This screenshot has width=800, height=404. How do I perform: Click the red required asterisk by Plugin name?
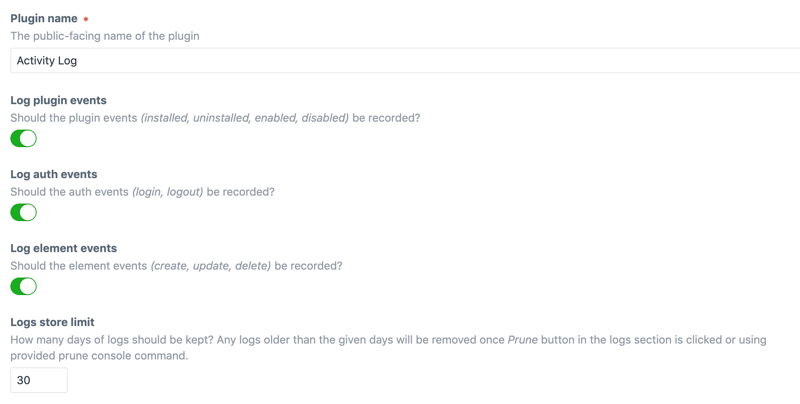(x=86, y=19)
